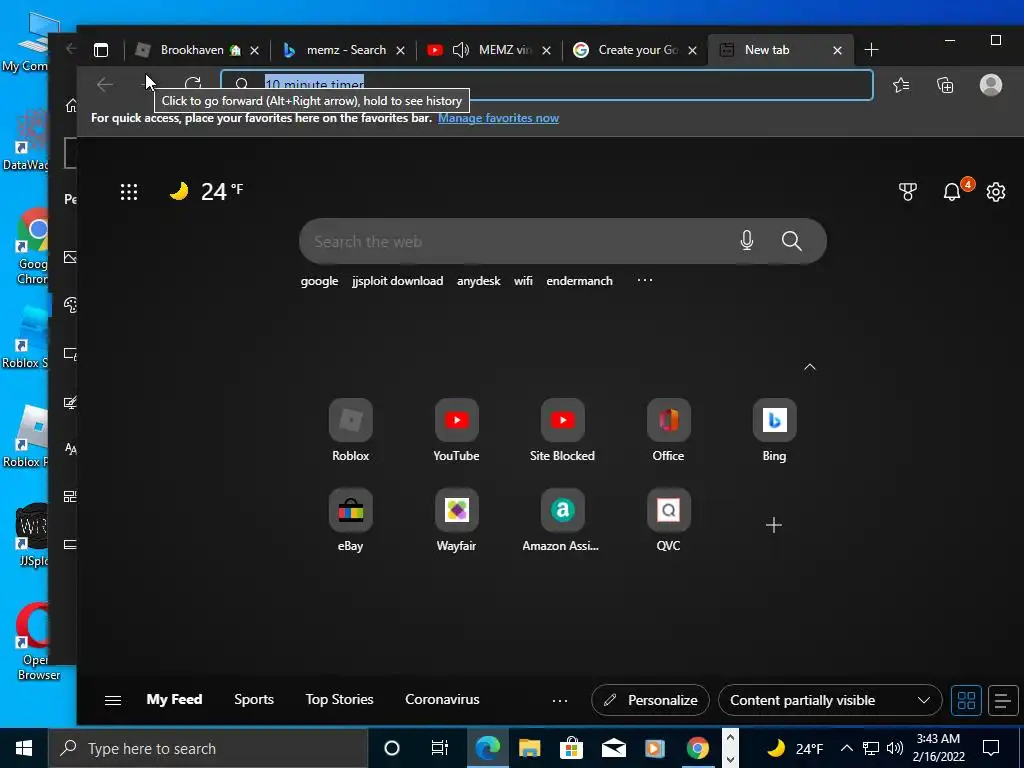Search recent term endermanch
Image resolution: width=1024 pixels, height=768 pixels.
click(x=579, y=281)
